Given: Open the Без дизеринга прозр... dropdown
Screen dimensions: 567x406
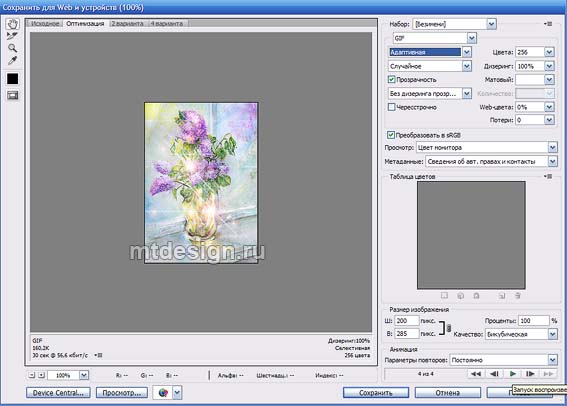Looking at the screenshot, I should click(467, 94).
